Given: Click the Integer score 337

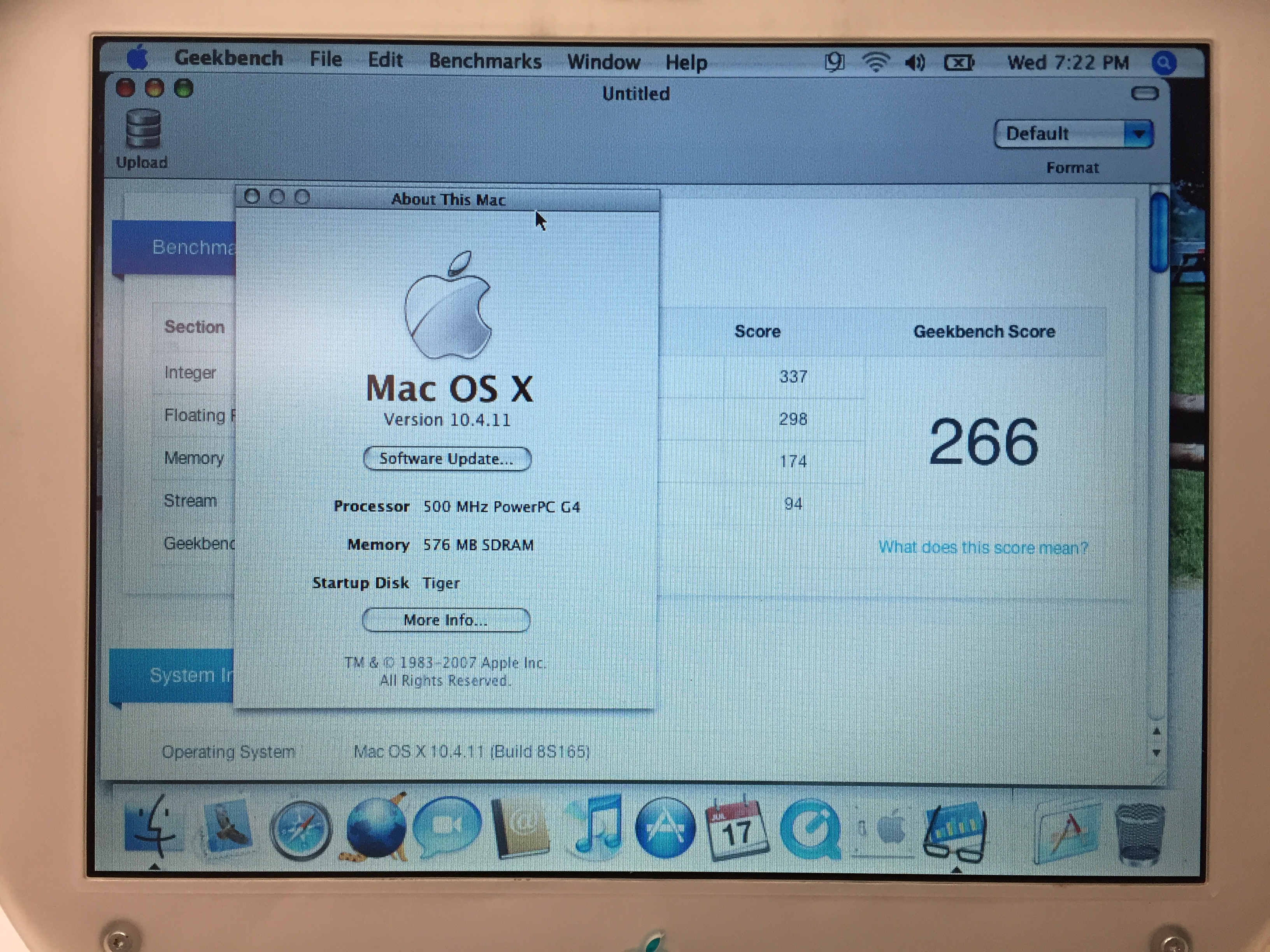Looking at the screenshot, I should click(793, 376).
